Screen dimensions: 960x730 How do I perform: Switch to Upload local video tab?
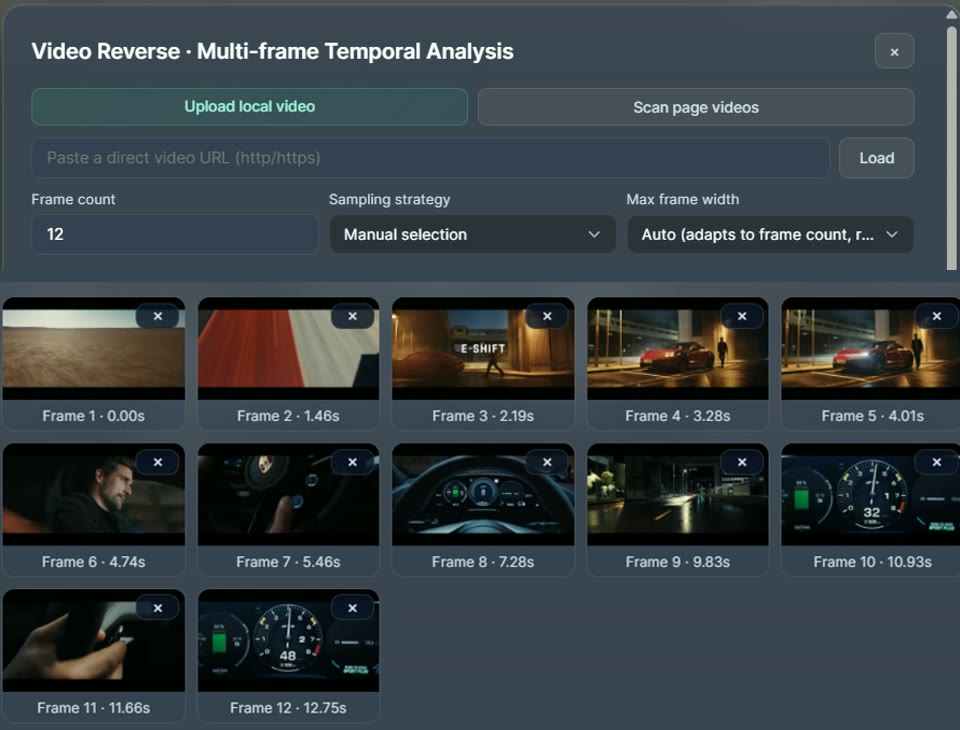[249, 107]
